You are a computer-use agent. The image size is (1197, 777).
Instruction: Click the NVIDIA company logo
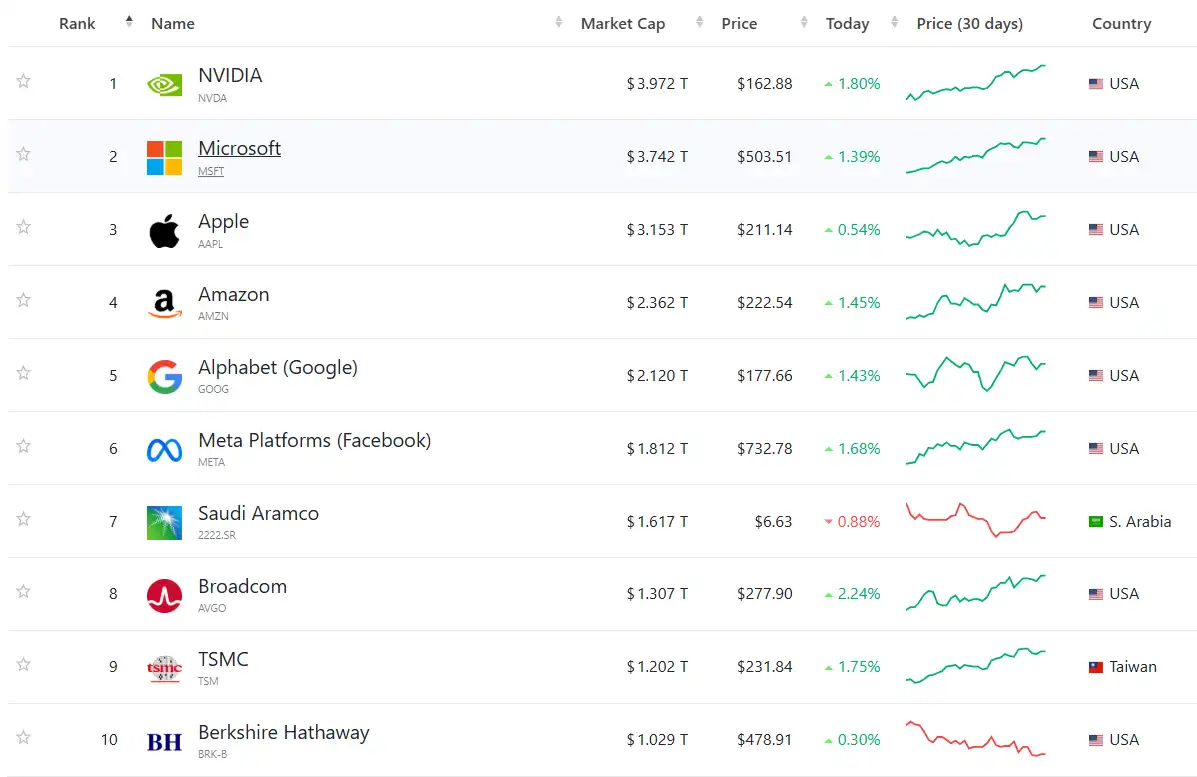[x=164, y=84]
